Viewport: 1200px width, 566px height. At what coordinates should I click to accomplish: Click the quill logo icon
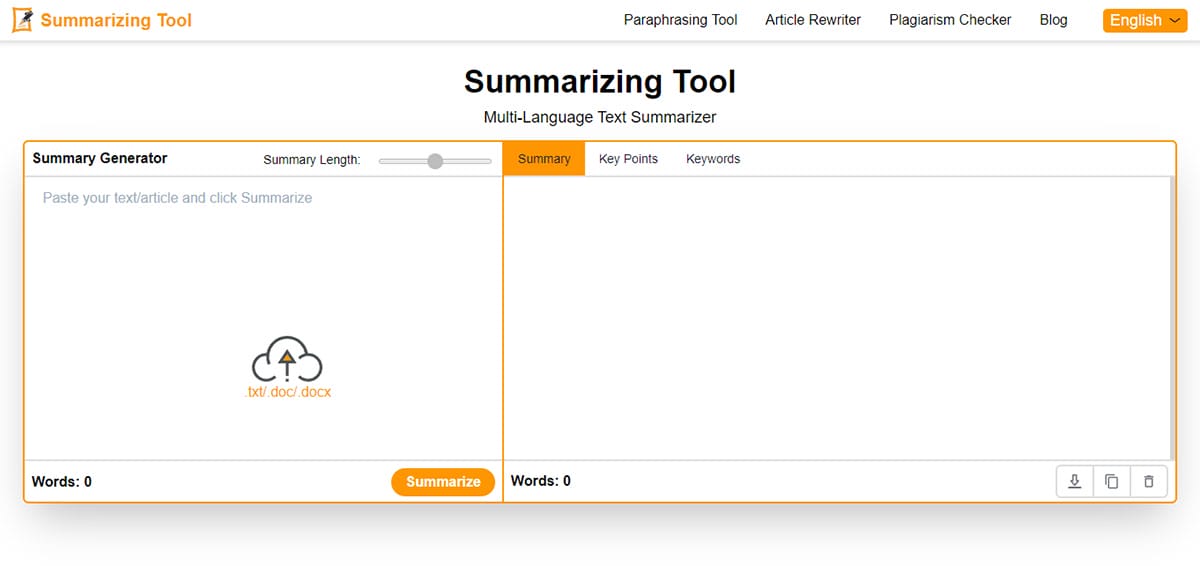click(x=23, y=20)
